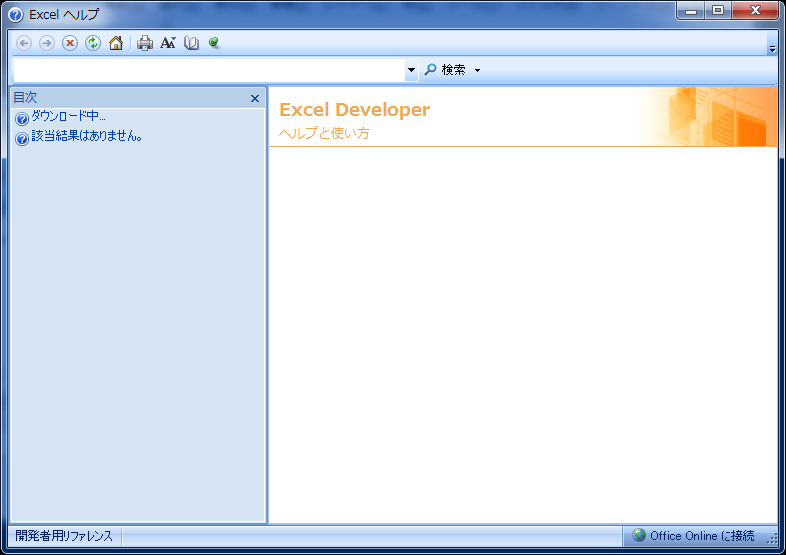Open the 検索 scope dropdown arrow
This screenshot has height=555, width=786.
click(477, 70)
